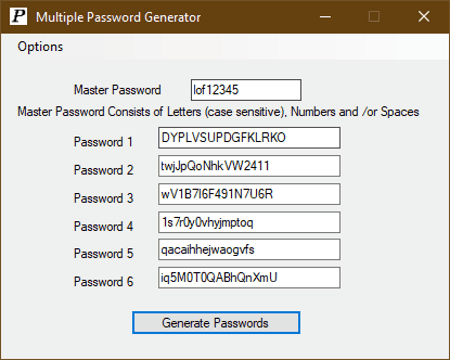450x360 pixels.
Task: Select the Password 5 output field
Action: [249, 249]
